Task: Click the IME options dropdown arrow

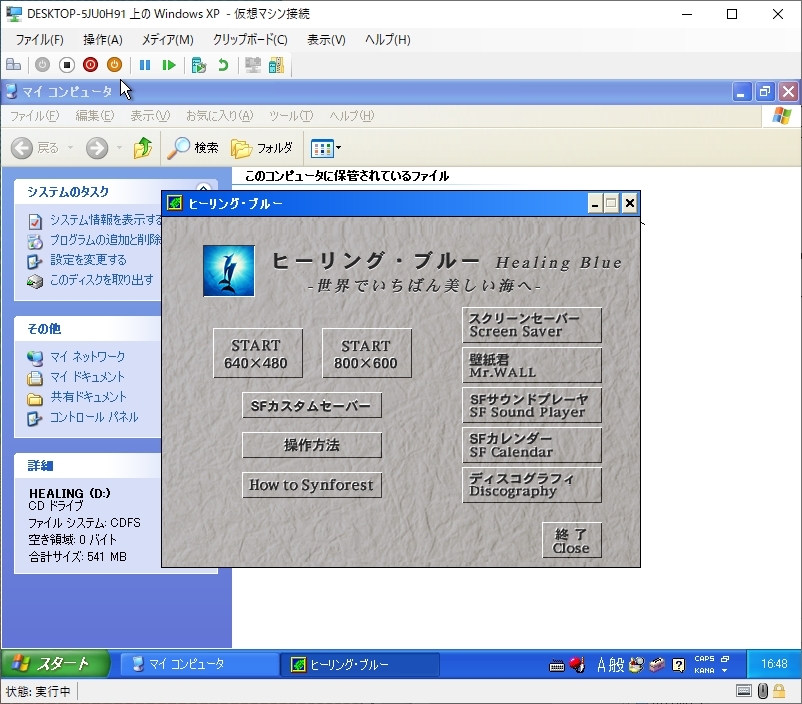Action: tap(724, 671)
